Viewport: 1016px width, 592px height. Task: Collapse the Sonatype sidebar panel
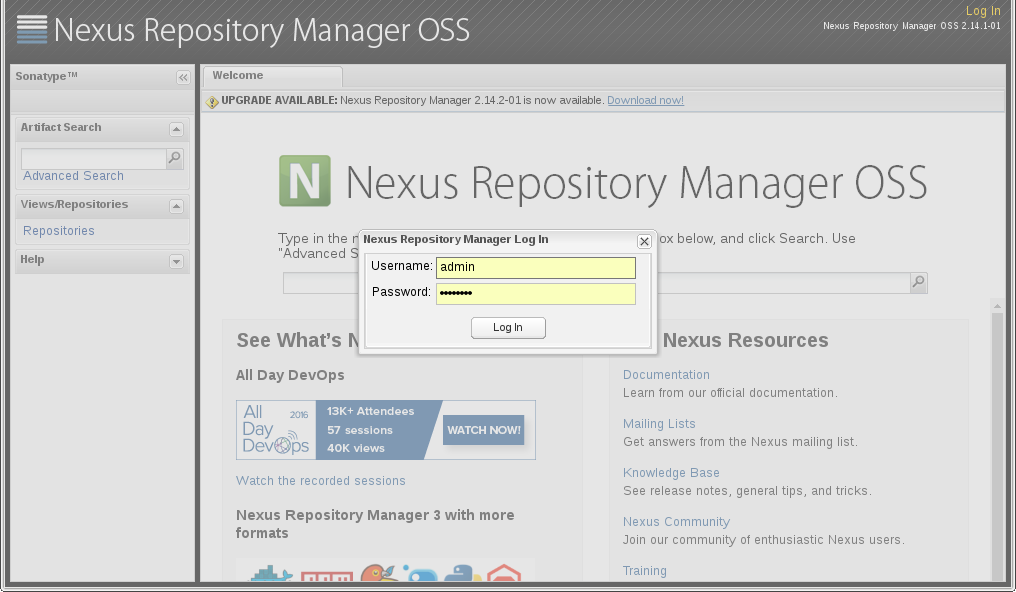[x=183, y=77]
